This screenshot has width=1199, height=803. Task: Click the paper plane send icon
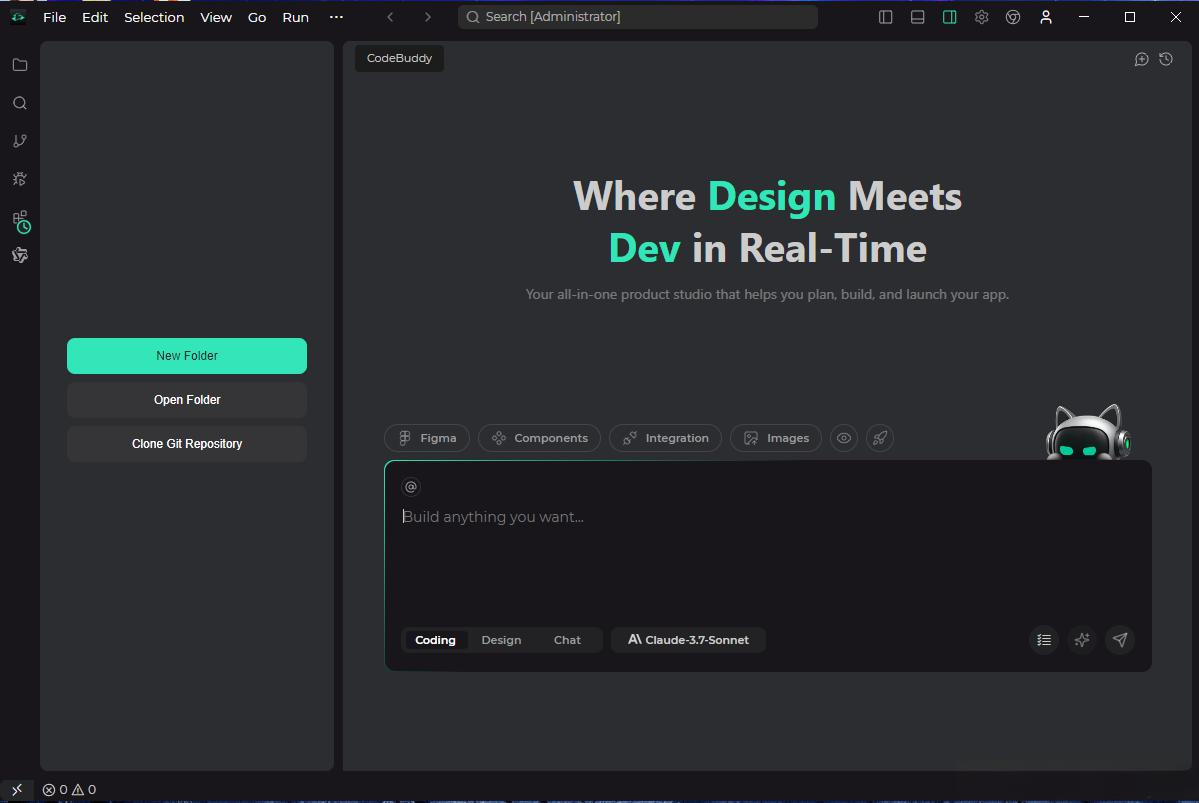pyautogui.click(x=1120, y=640)
